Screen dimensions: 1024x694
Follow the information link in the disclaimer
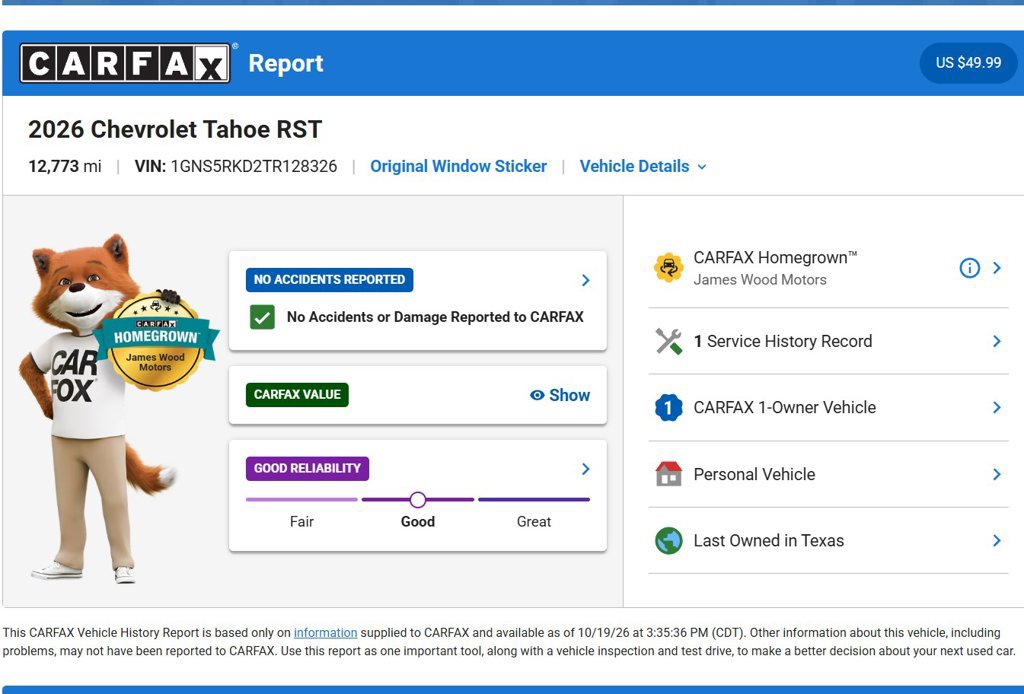[325, 633]
